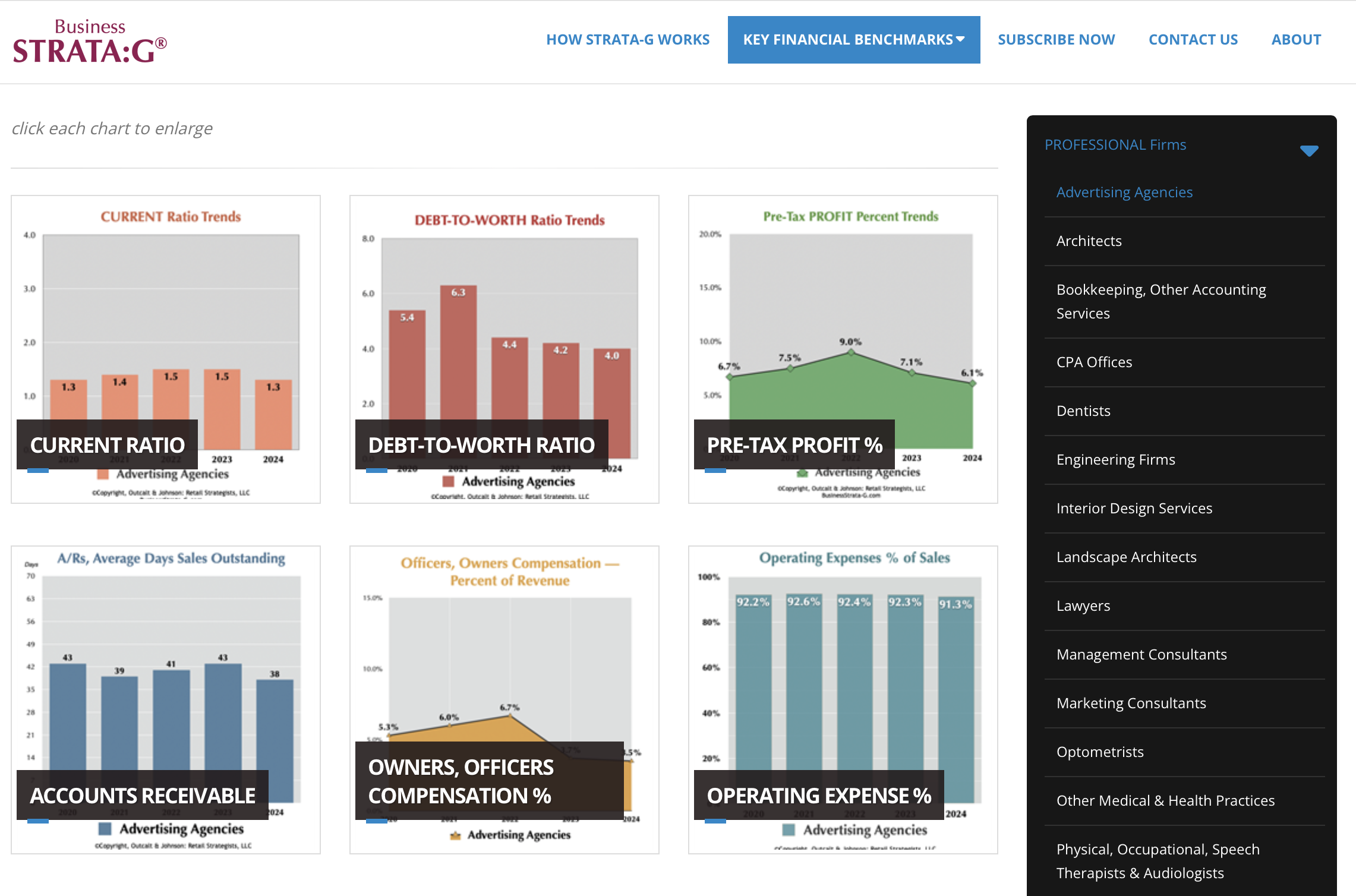Open the Key Financial Benchmarks dropdown

[x=853, y=40]
